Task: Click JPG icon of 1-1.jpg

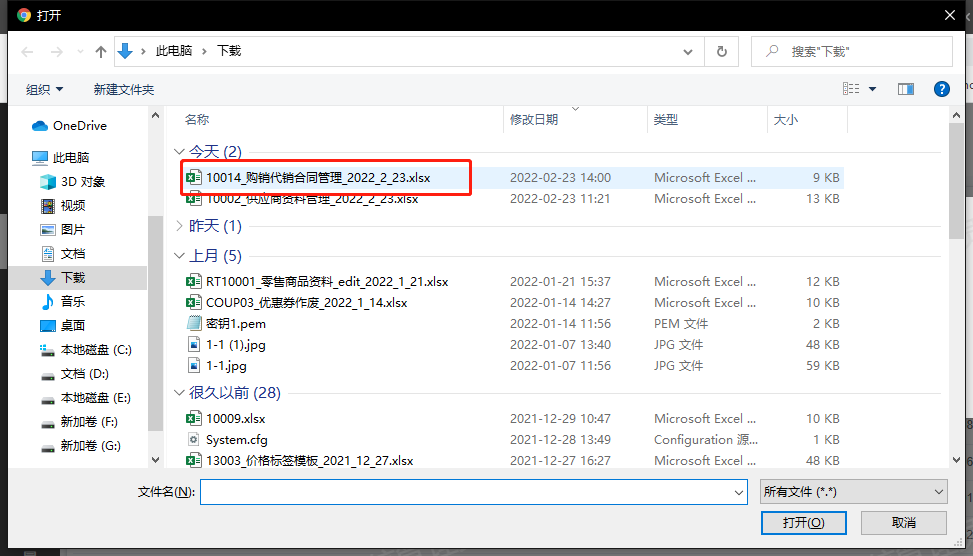Action: 194,366
